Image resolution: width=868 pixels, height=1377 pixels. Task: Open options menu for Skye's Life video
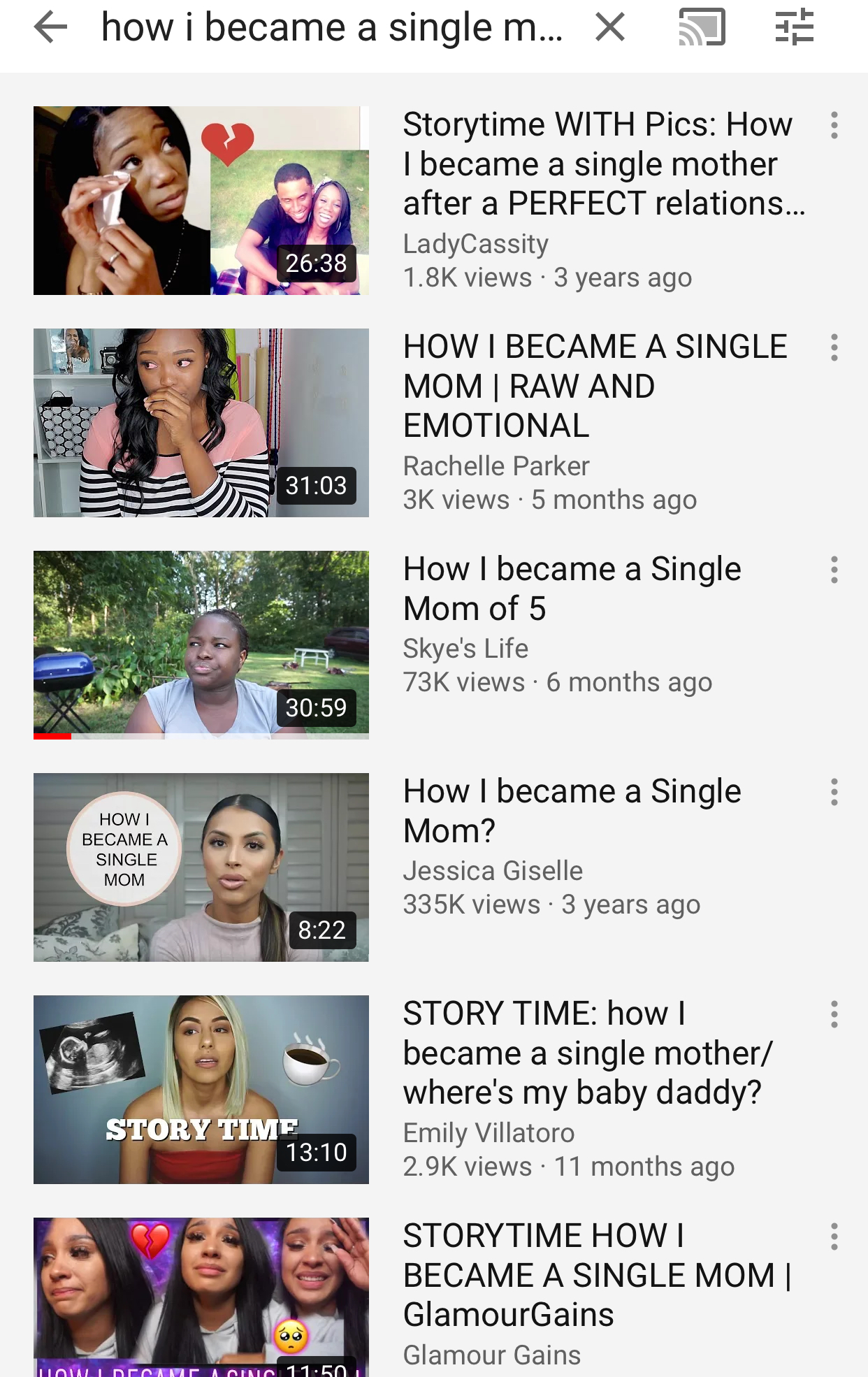(834, 570)
